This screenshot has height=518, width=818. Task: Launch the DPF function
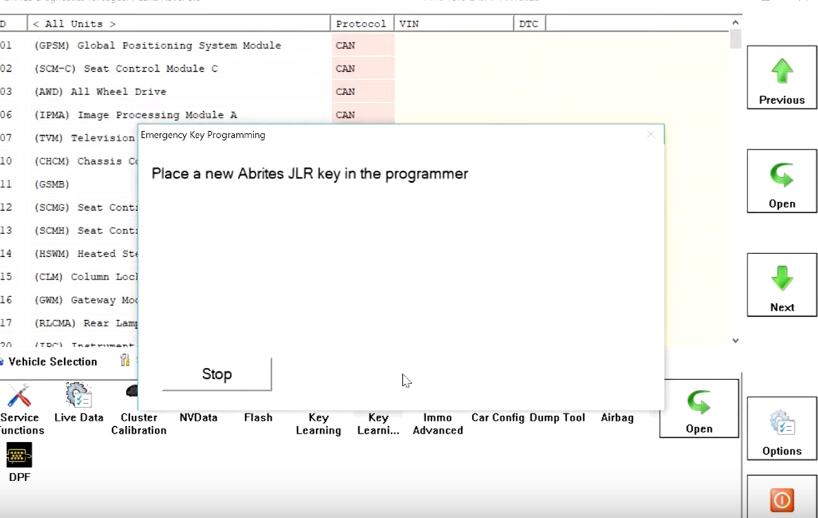19,462
